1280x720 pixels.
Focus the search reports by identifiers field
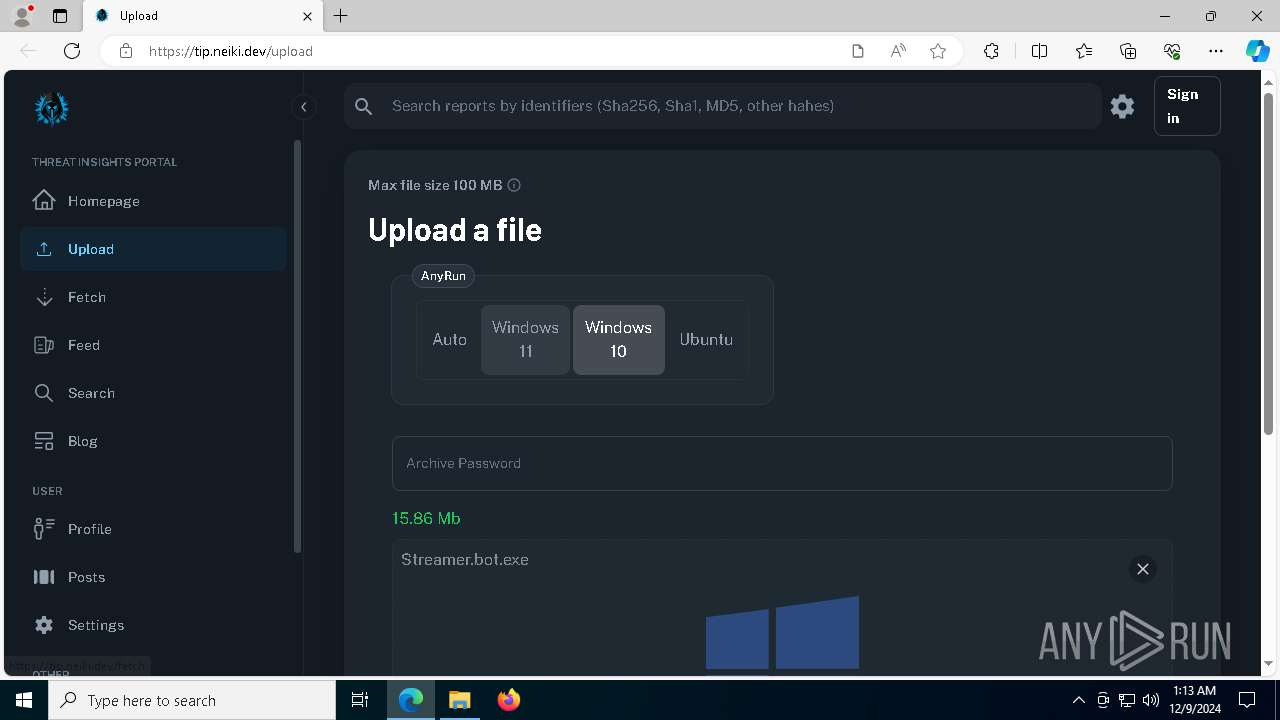coord(722,106)
